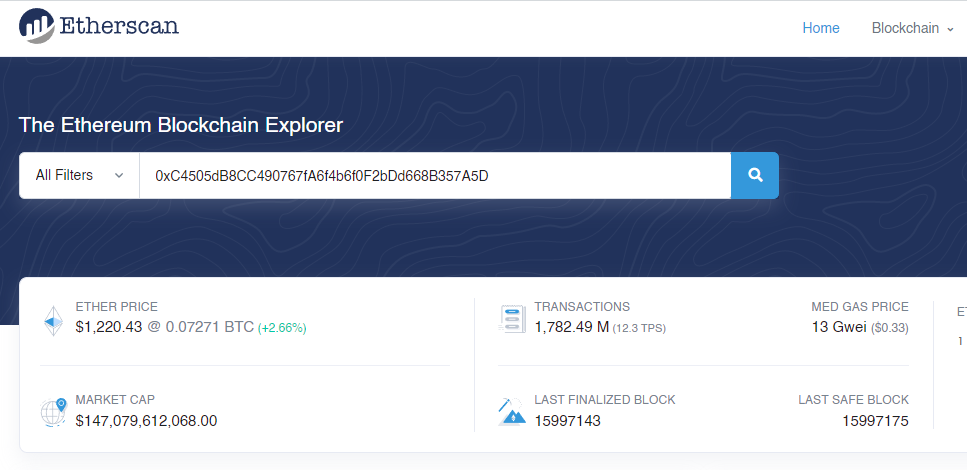Open the $147,079,612,068.00 market cap value
967x470 pixels.
coord(146,421)
